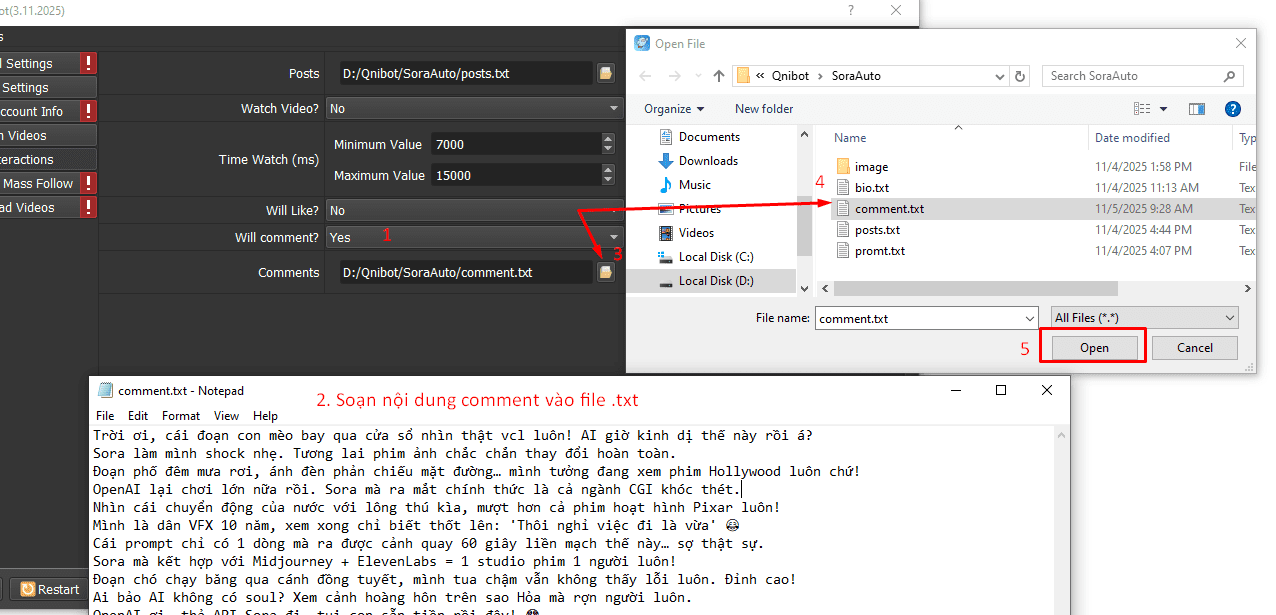Open the All Files (*.*) file type dropdown
This screenshot has height=615, width=1276.
[x=1144, y=318]
